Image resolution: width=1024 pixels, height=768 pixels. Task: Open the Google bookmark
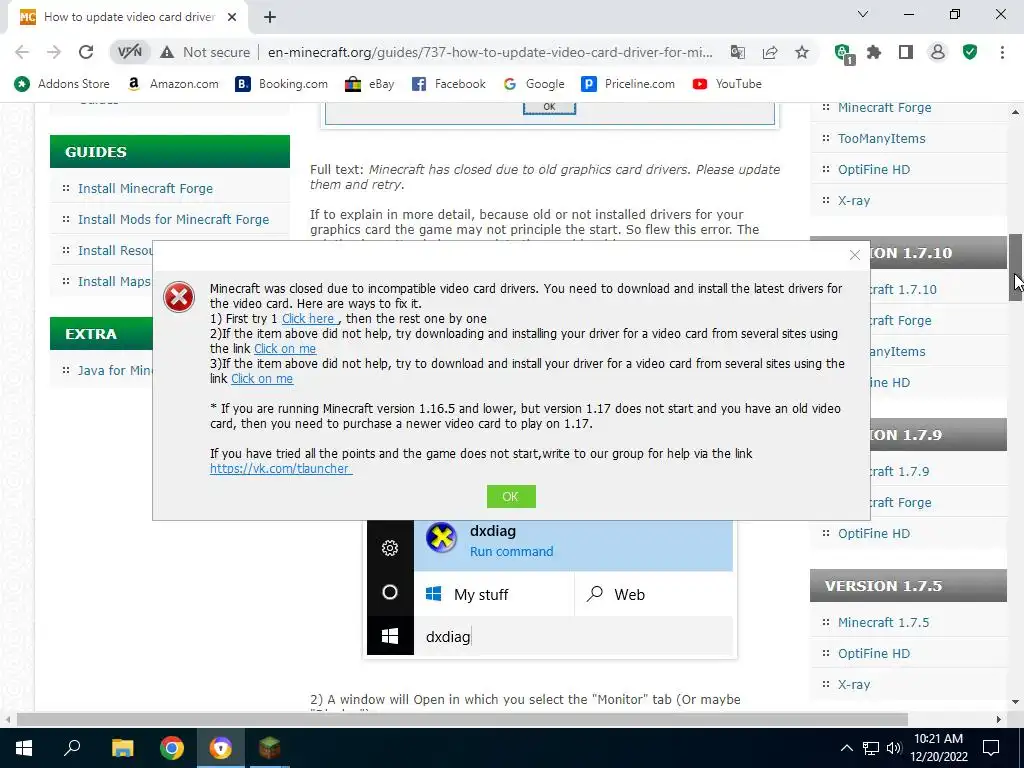point(534,84)
